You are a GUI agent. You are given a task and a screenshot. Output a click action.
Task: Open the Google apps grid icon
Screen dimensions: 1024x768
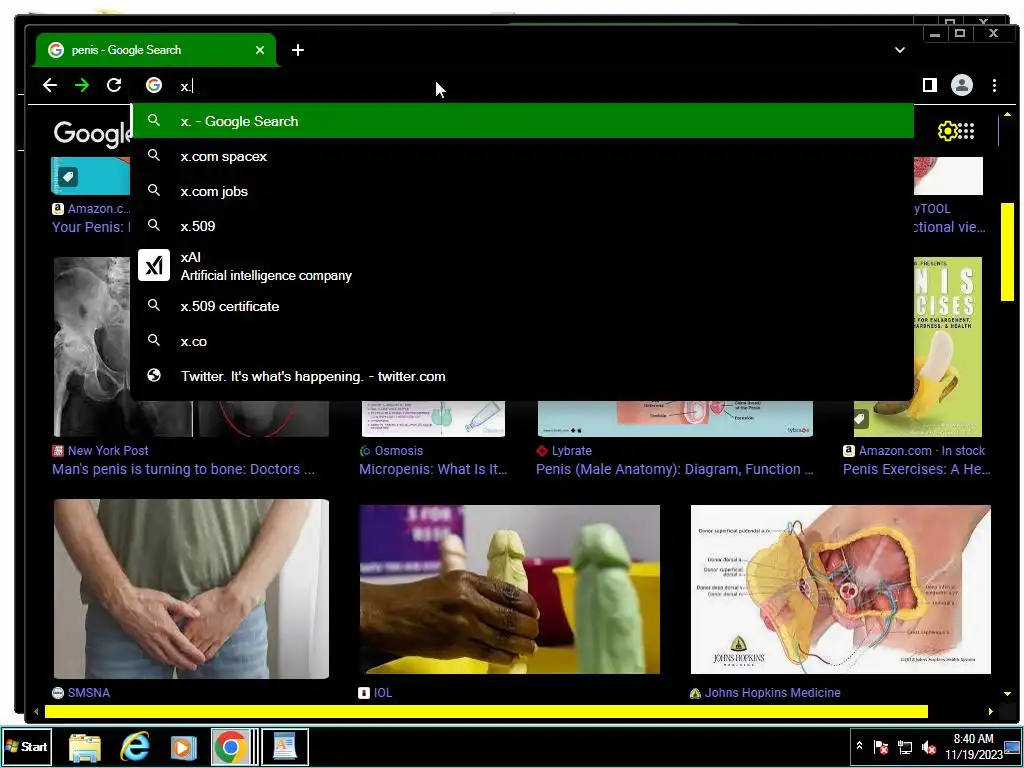pos(967,131)
